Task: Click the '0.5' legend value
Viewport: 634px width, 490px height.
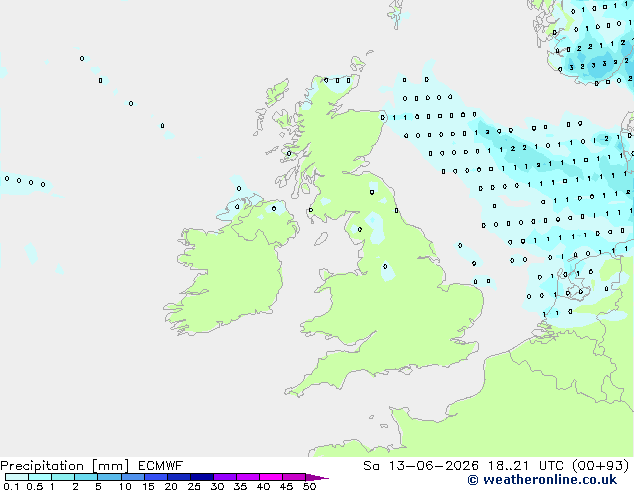Action: (34, 486)
